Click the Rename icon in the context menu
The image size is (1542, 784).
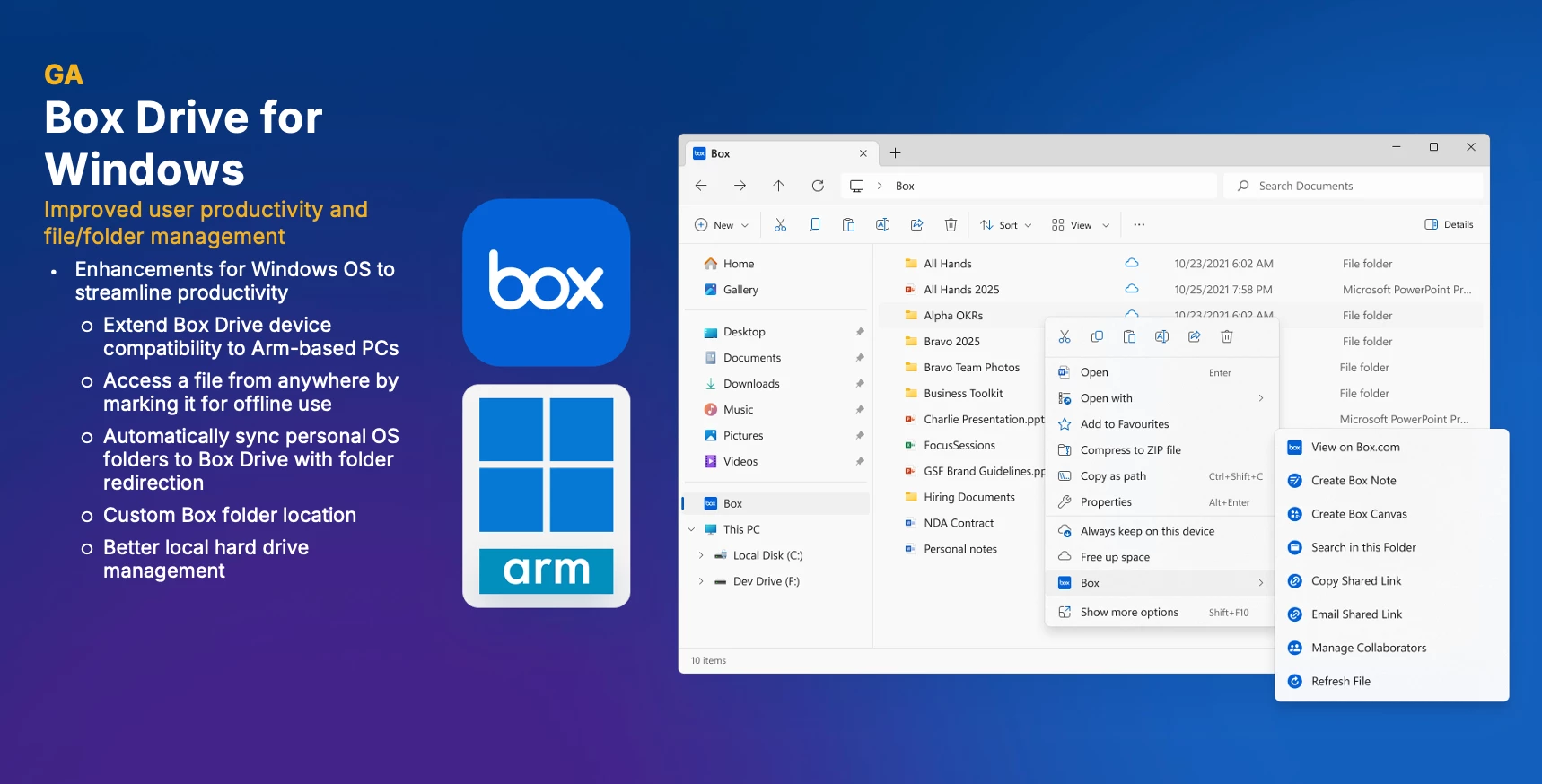1161,336
